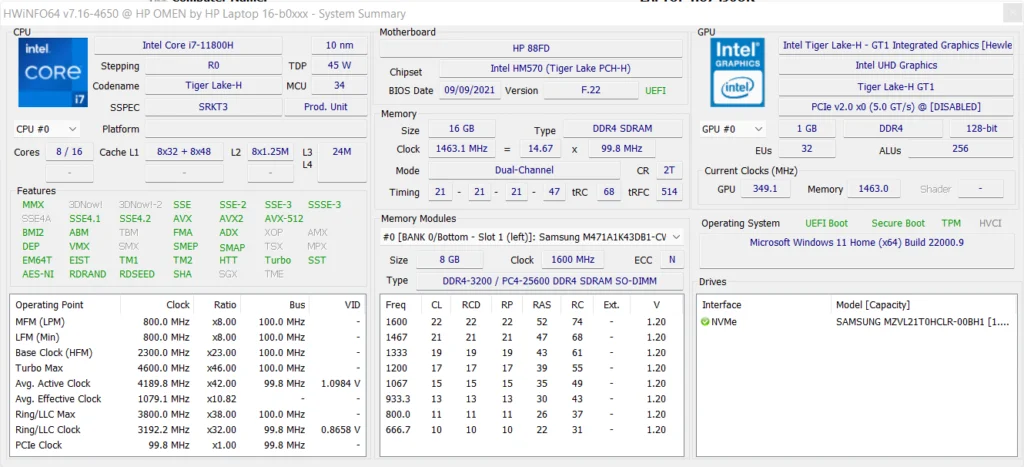Viewport: 1024px width, 467px height.
Task: Click the Prod. Unit field
Action: 326,106
